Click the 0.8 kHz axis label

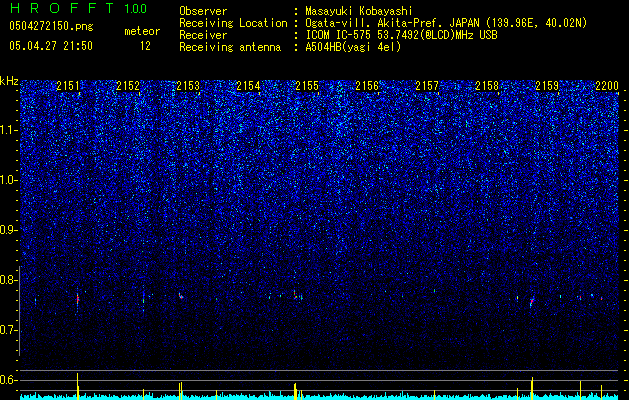(9, 280)
